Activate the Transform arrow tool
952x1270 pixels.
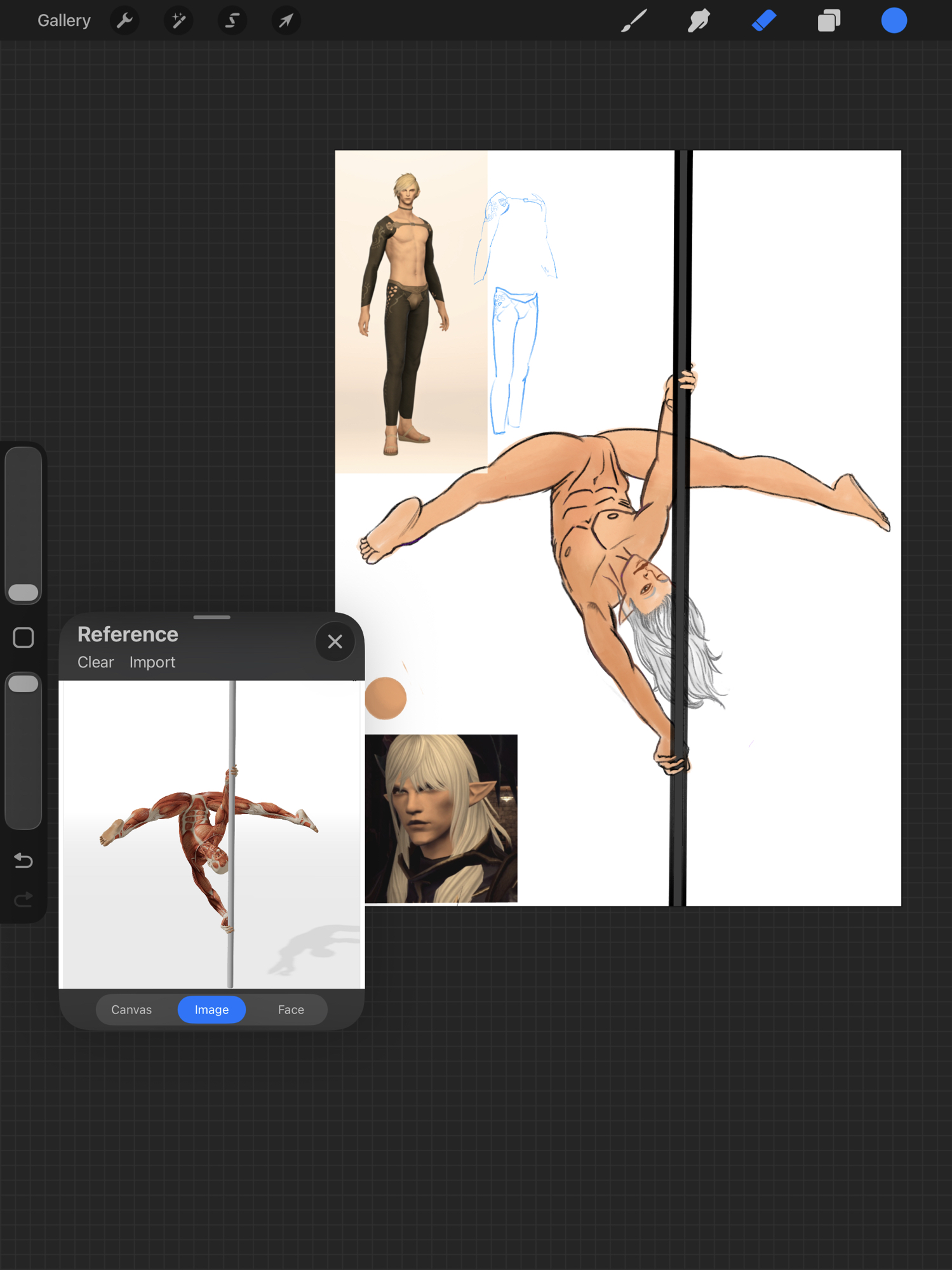tap(286, 21)
